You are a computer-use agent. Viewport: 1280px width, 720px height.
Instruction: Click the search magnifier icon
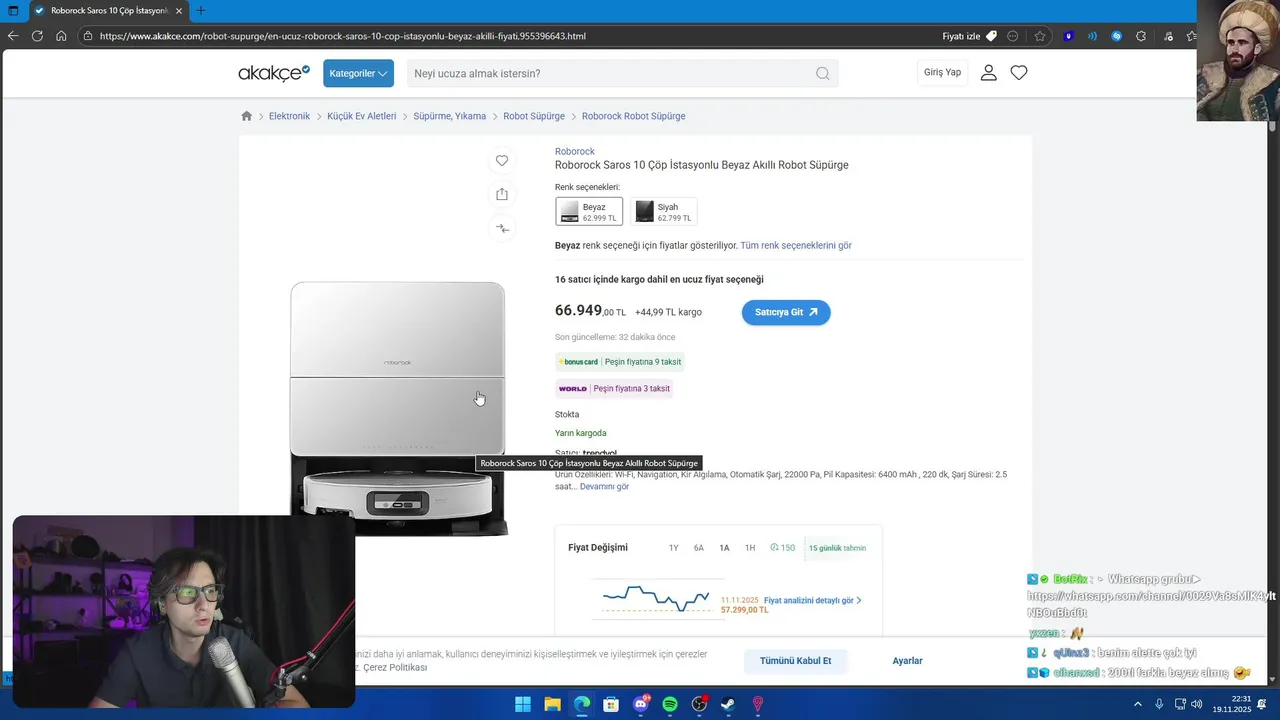pyautogui.click(x=822, y=73)
